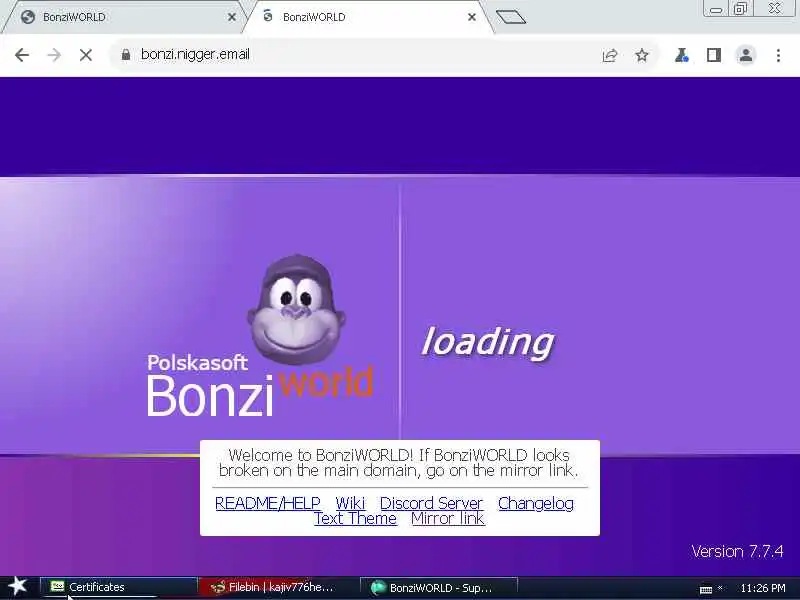
Task: Close the active BonziWORLD tab
Action: pyautogui.click(x=472, y=17)
